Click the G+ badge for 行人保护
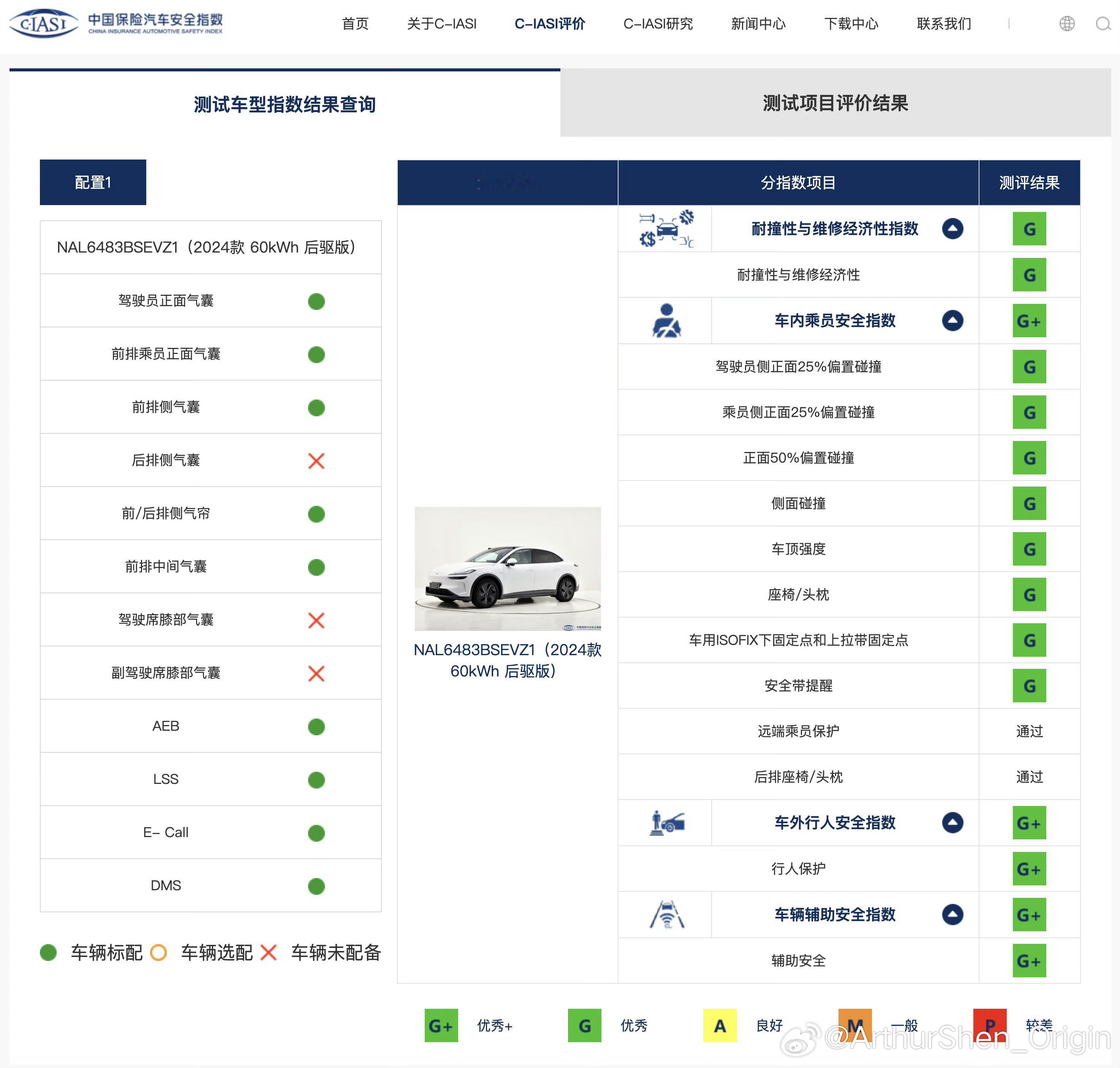 tap(1029, 869)
